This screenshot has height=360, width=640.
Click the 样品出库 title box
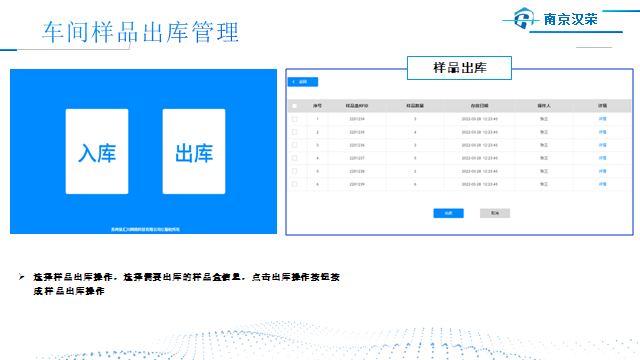[x=460, y=68]
